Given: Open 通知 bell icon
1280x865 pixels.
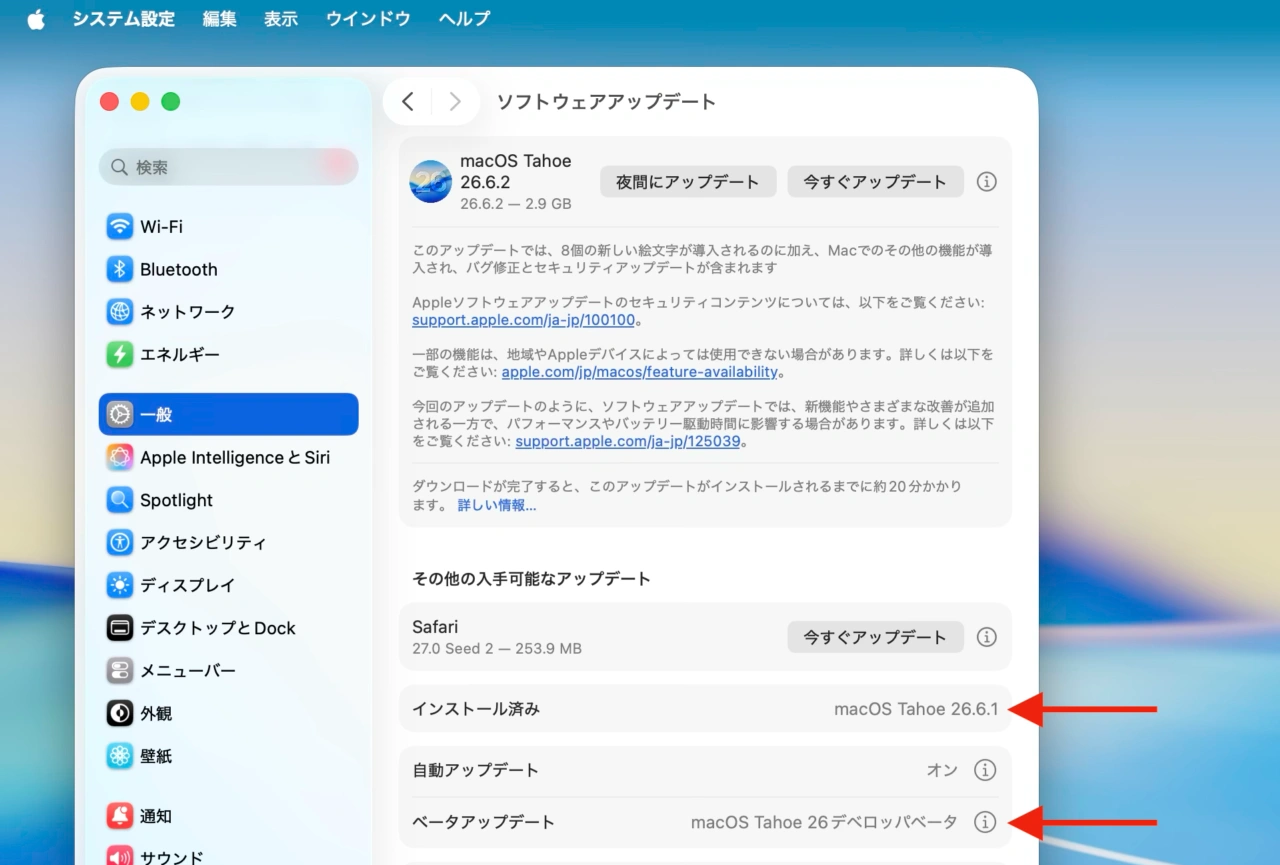Looking at the screenshot, I should (120, 816).
